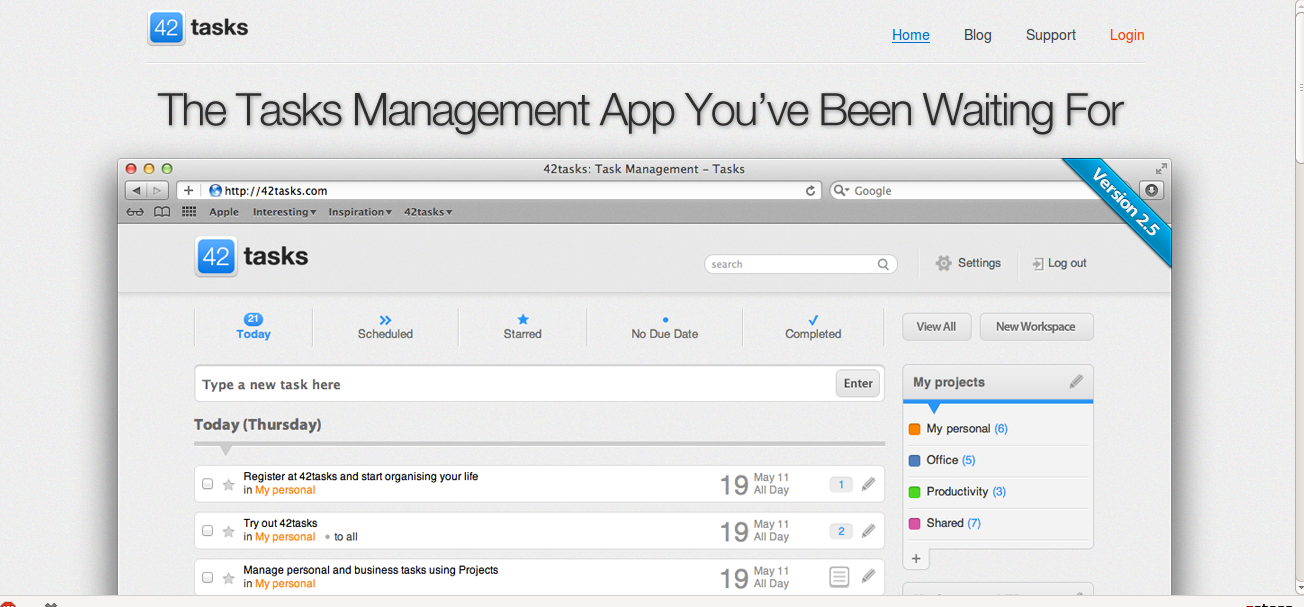This screenshot has width=1304, height=607.
Task: Click the orange My personal project swatch
Action: click(914, 429)
